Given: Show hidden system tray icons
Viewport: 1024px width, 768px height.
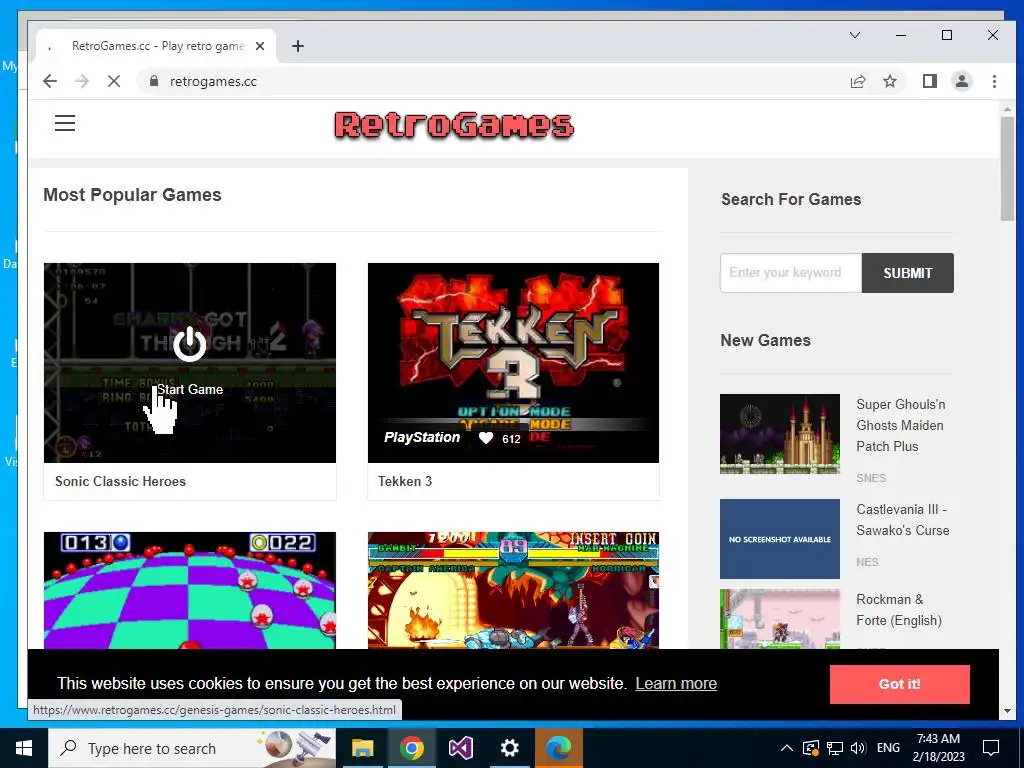Looking at the screenshot, I should pos(787,748).
